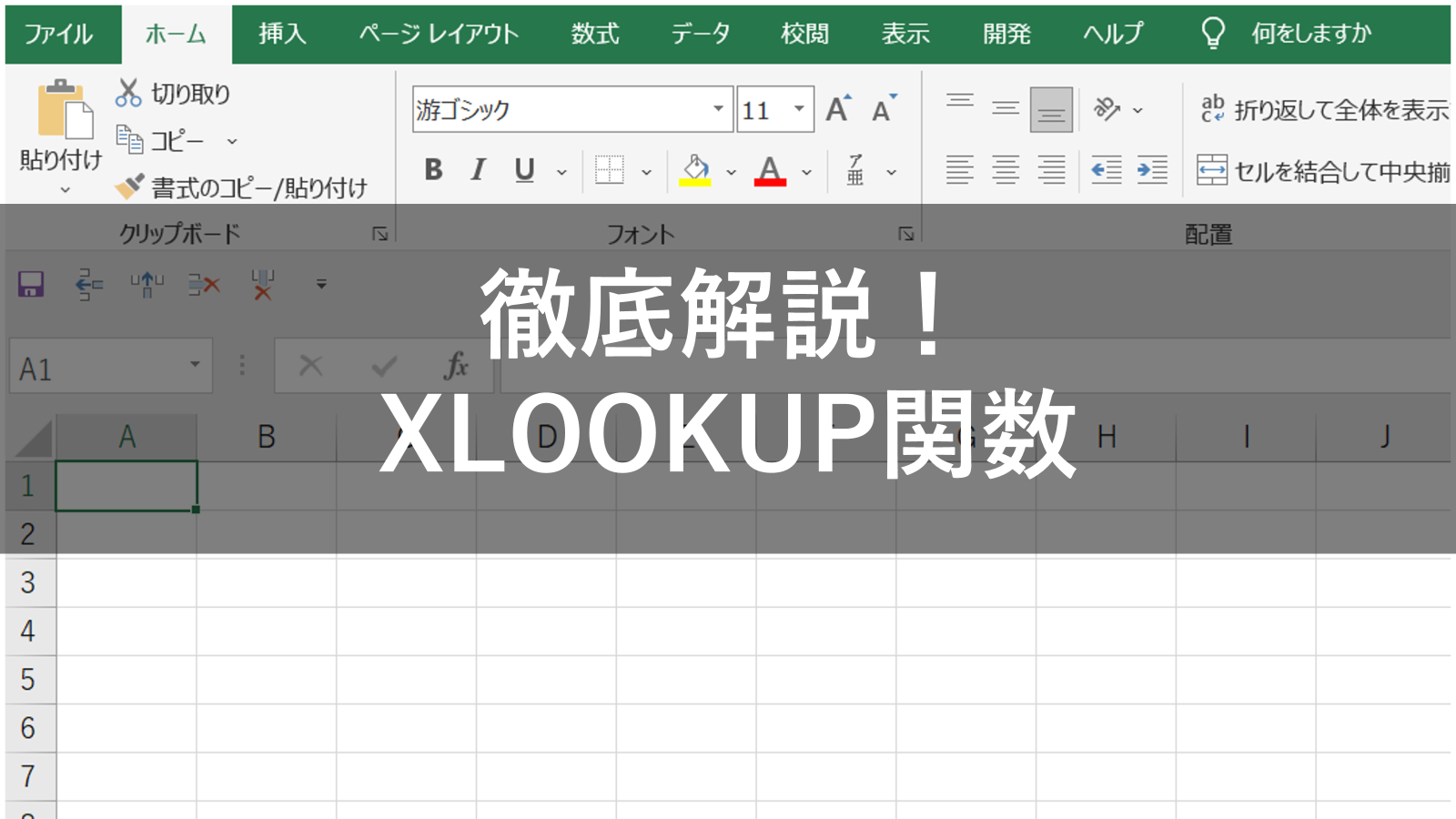Click the Cut (切り取り) scissors icon
The height and width of the screenshot is (819, 1456).
tap(128, 93)
